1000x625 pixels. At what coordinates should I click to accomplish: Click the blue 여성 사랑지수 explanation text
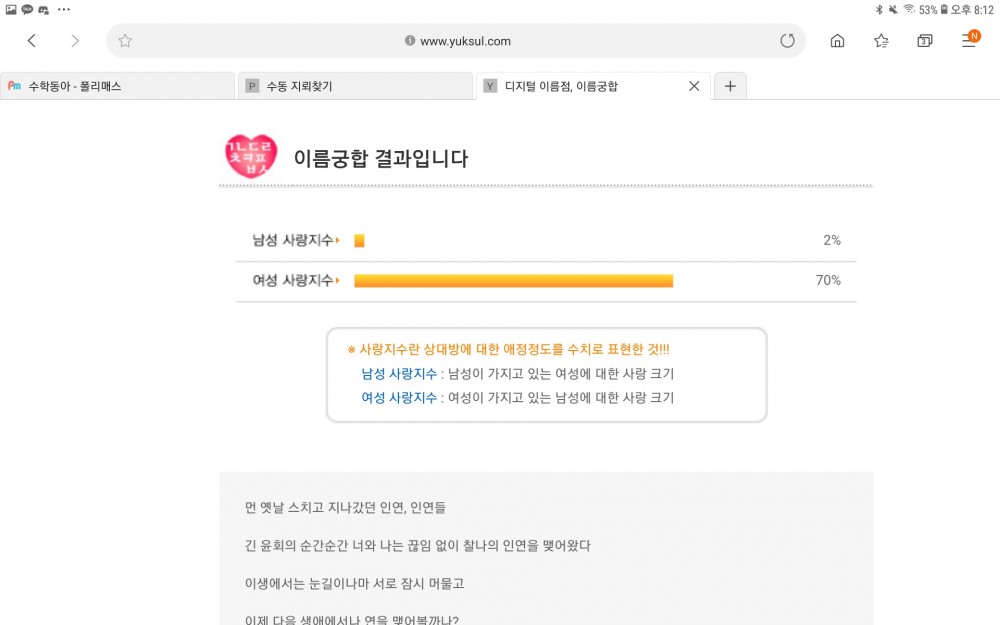point(399,398)
